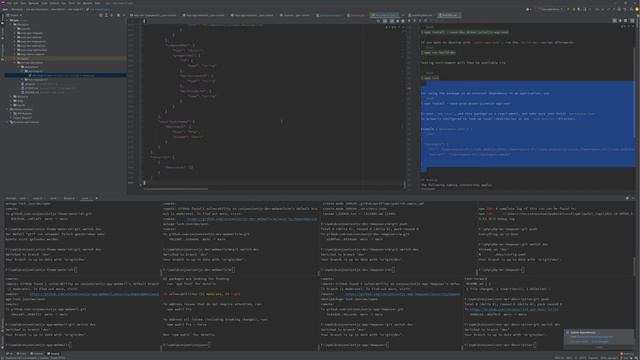
Task: Click the Debug icon beside the Run icon
Action: coord(574,9)
